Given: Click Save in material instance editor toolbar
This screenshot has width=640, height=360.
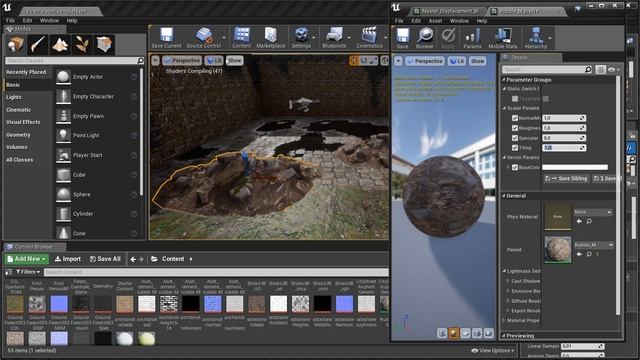Looking at the screenshot, I should pyautogui.click(x=402, y=38).
